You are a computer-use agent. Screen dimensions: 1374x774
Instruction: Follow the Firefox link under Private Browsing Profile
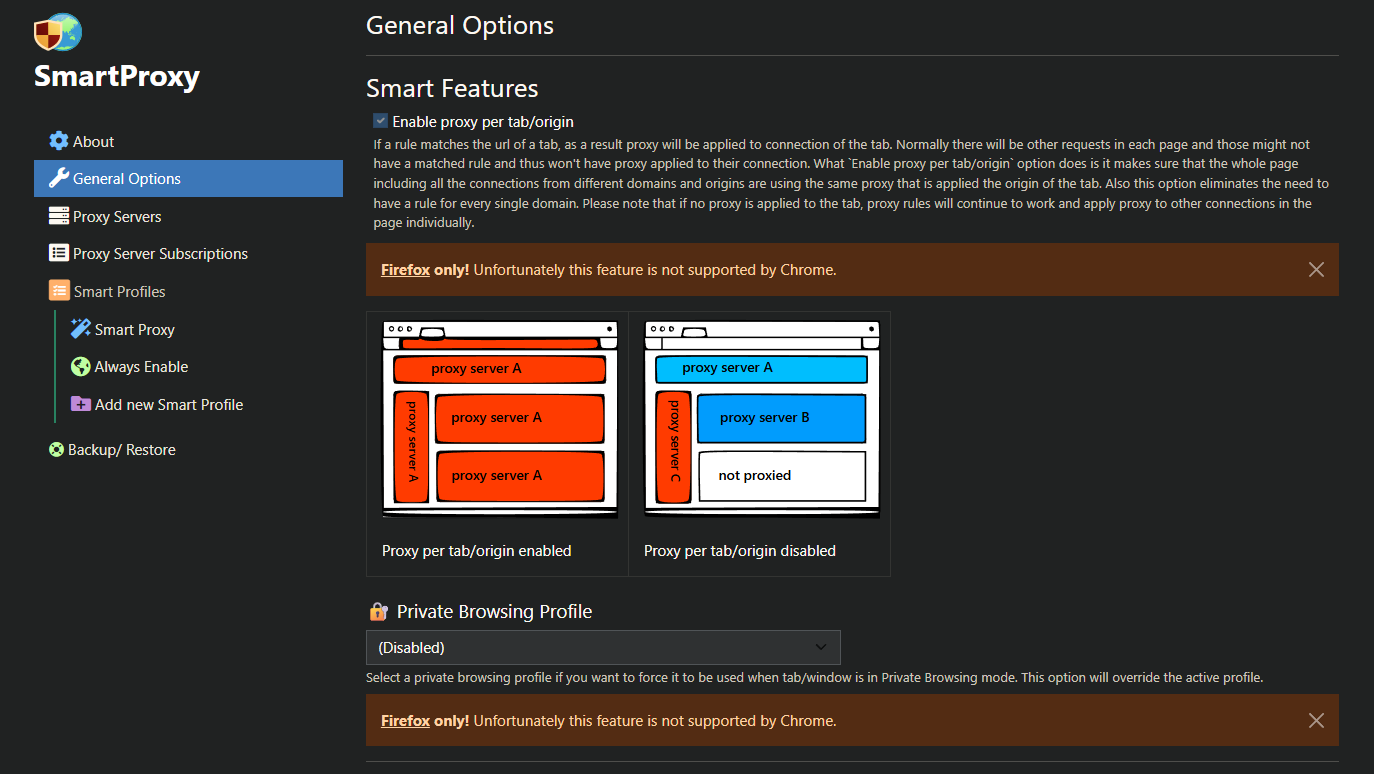(x=405, y=720)
